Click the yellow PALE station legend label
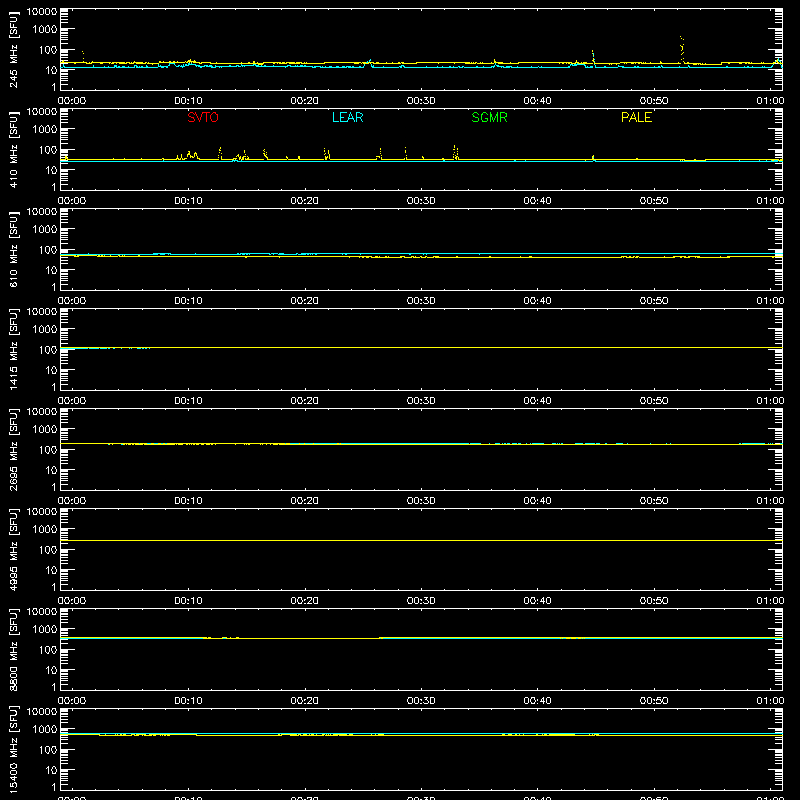Viewport: 800px width, 800px height. (x=636, y=117)
